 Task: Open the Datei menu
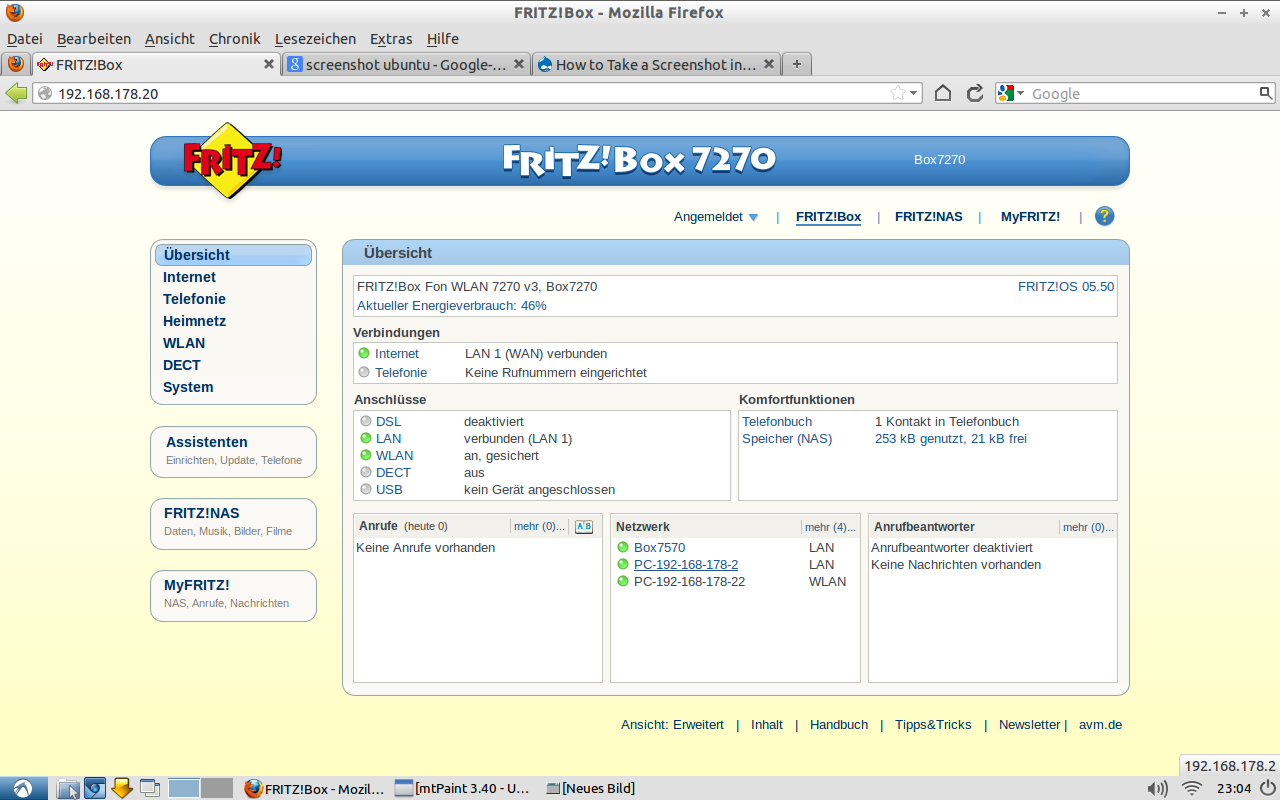[x=25, y=39]
